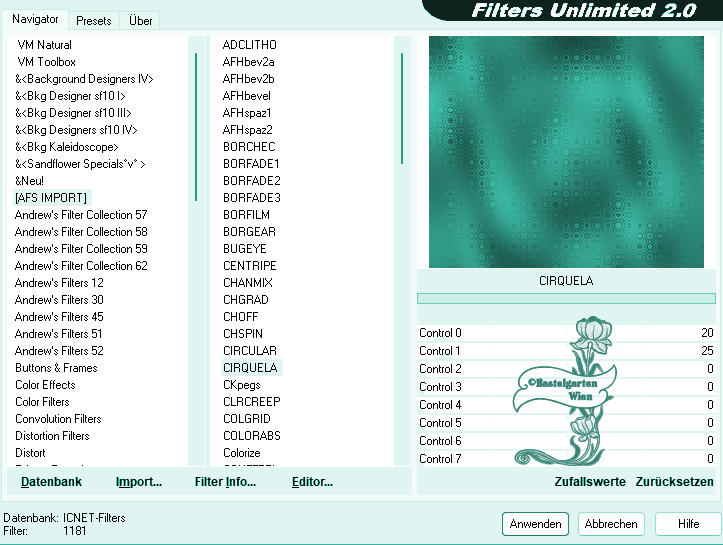Select &<Background Designers IV> category

[84, 79]
